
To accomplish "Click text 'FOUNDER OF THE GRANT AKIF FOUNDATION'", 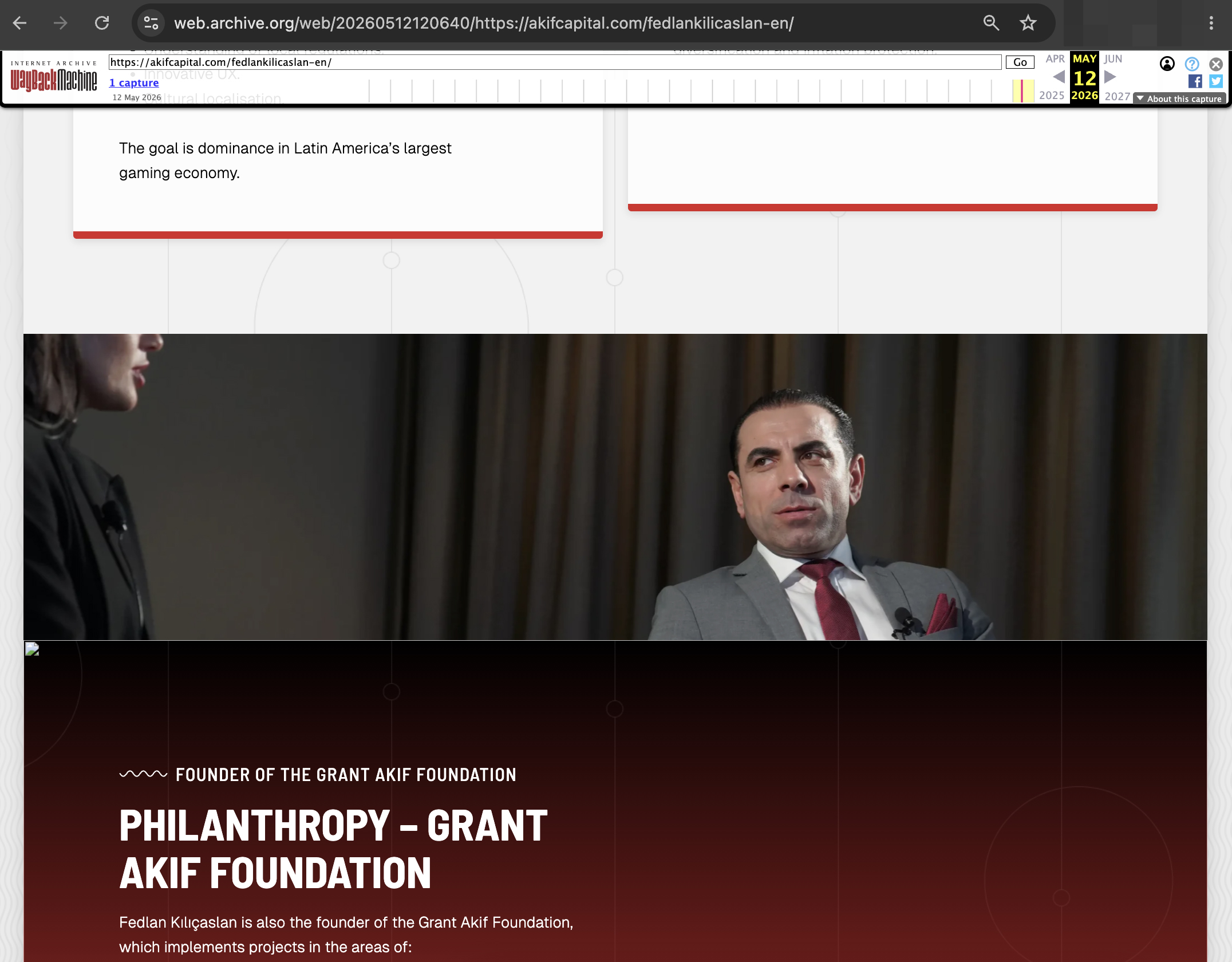I will [346, 775].
